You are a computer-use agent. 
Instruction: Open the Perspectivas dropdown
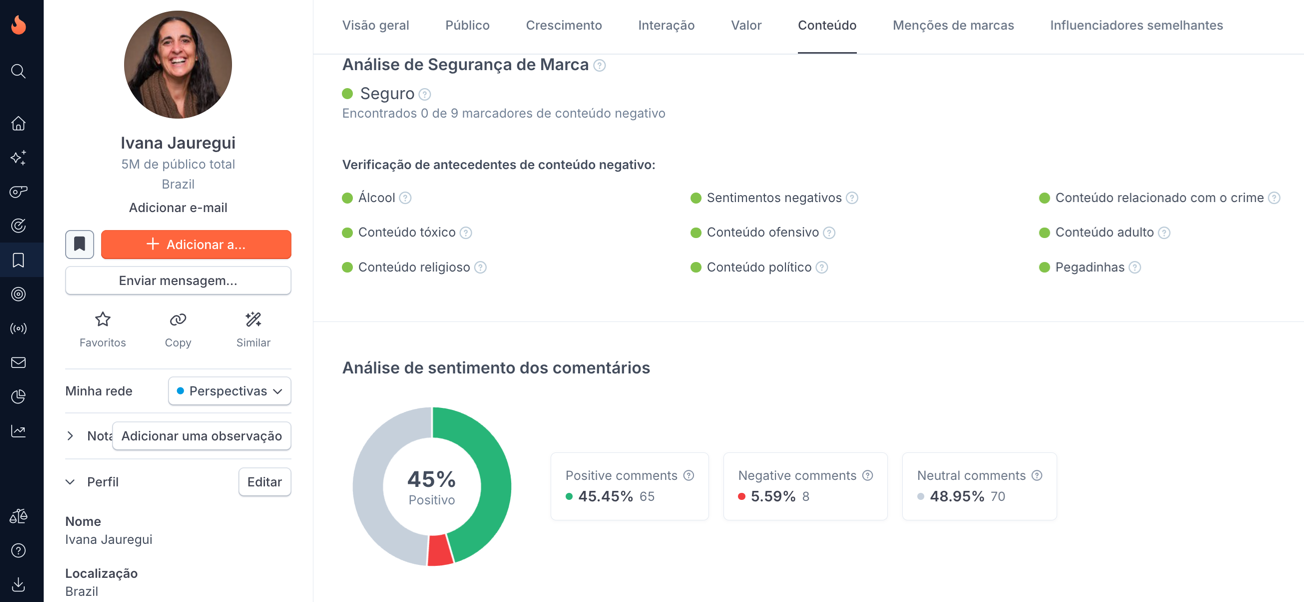point(229,391)
